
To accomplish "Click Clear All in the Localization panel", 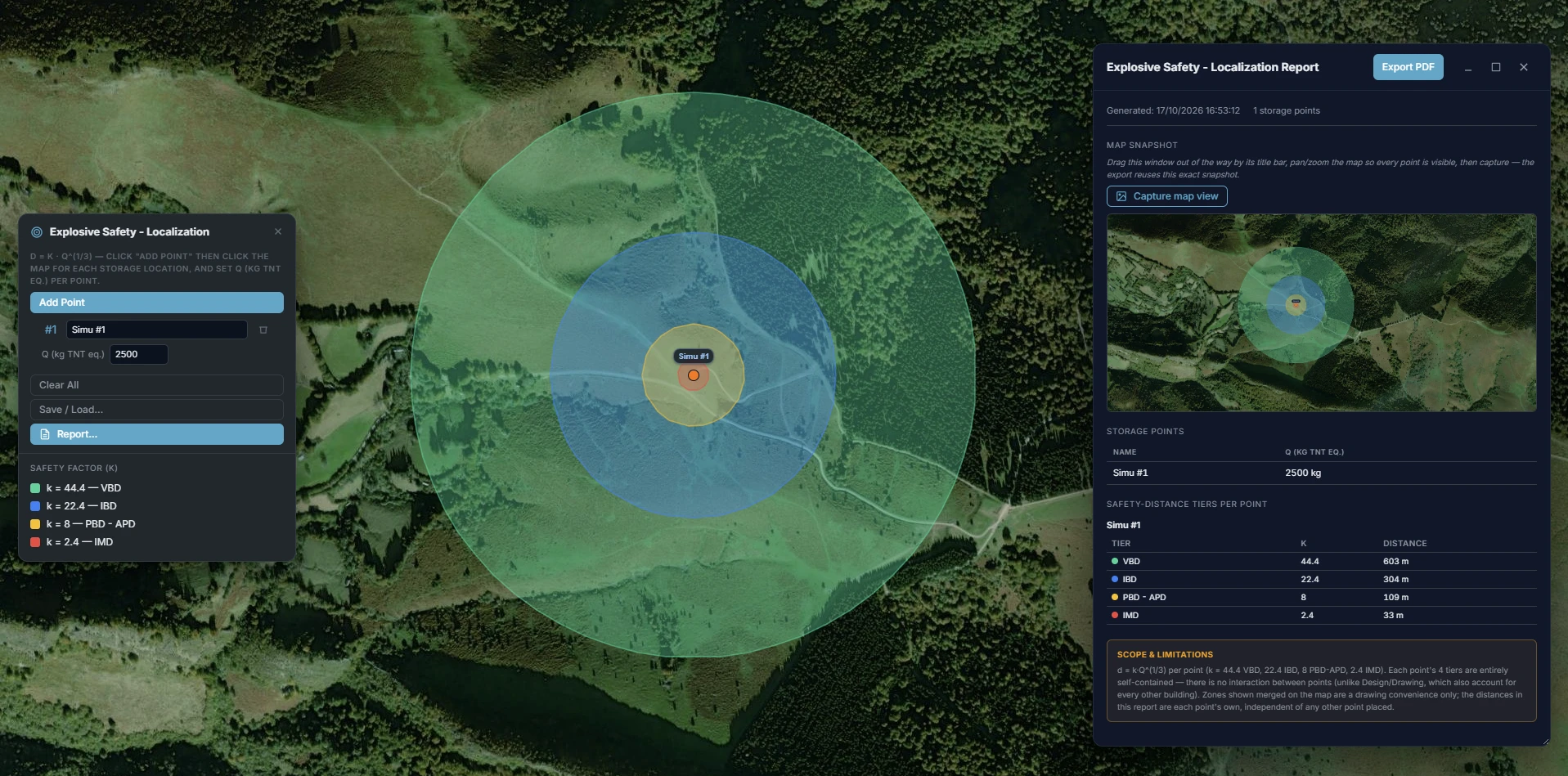I will pyautogui.click(x=157, y=385).
